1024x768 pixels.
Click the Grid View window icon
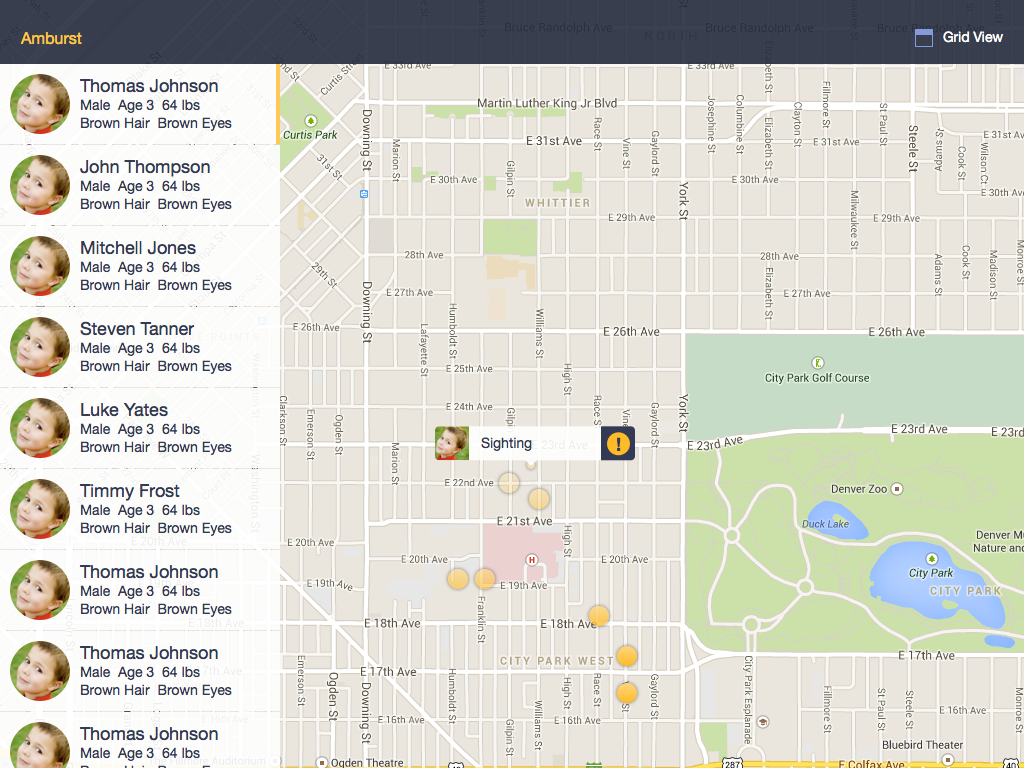[923, 38]
